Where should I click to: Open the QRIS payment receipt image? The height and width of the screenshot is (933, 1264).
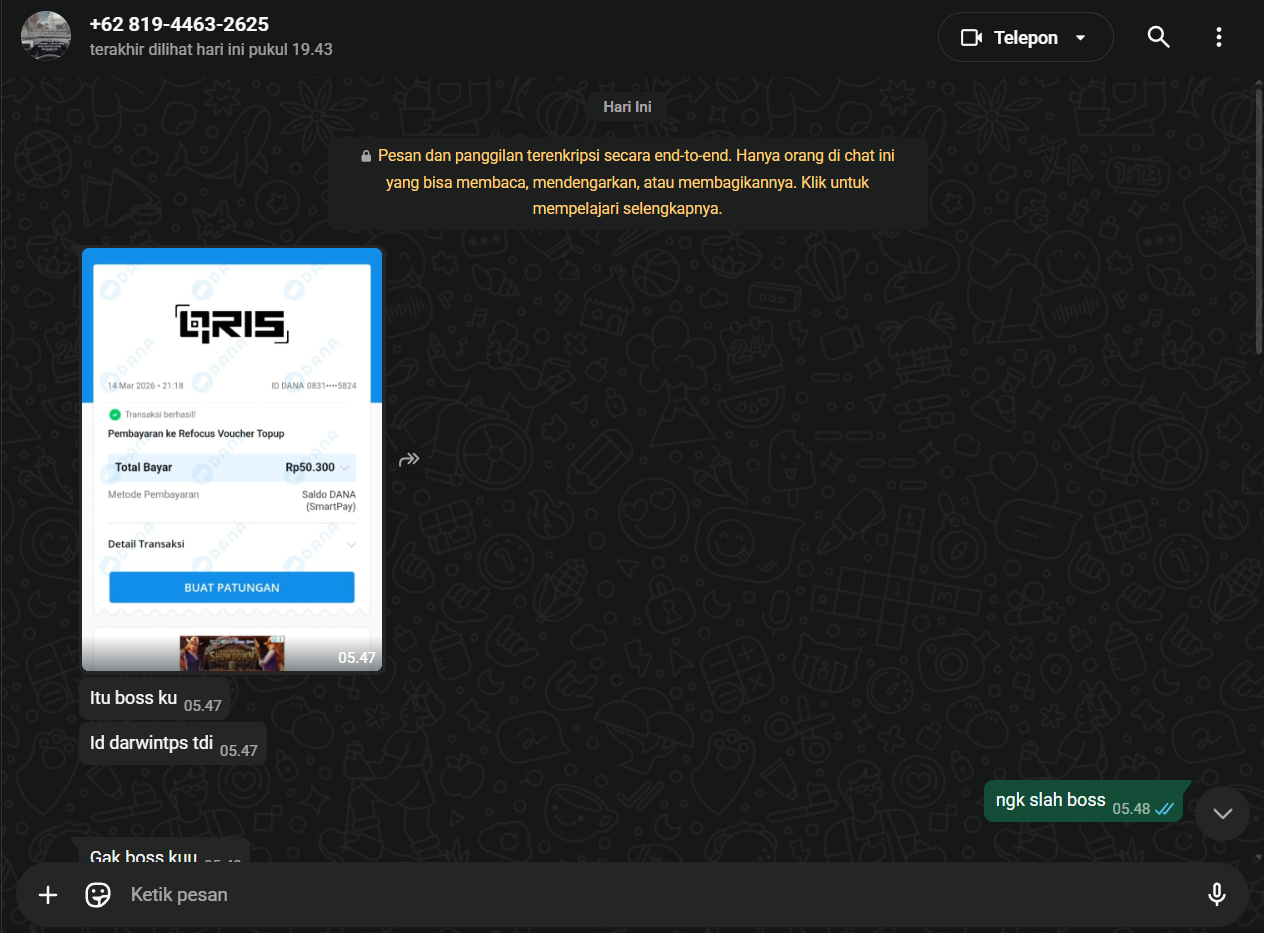(x=232, y=459)
